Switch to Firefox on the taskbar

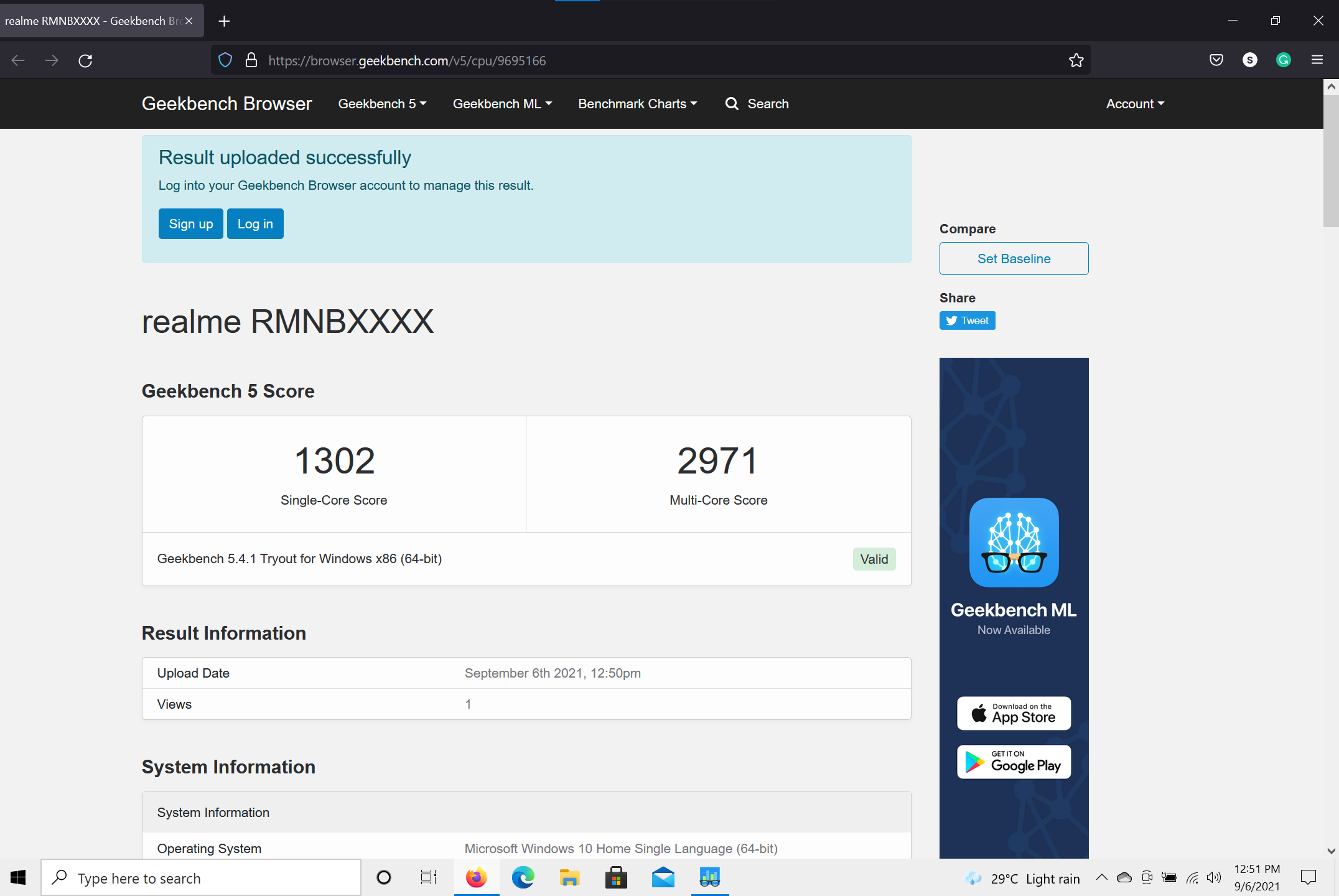tap(477, 878)
